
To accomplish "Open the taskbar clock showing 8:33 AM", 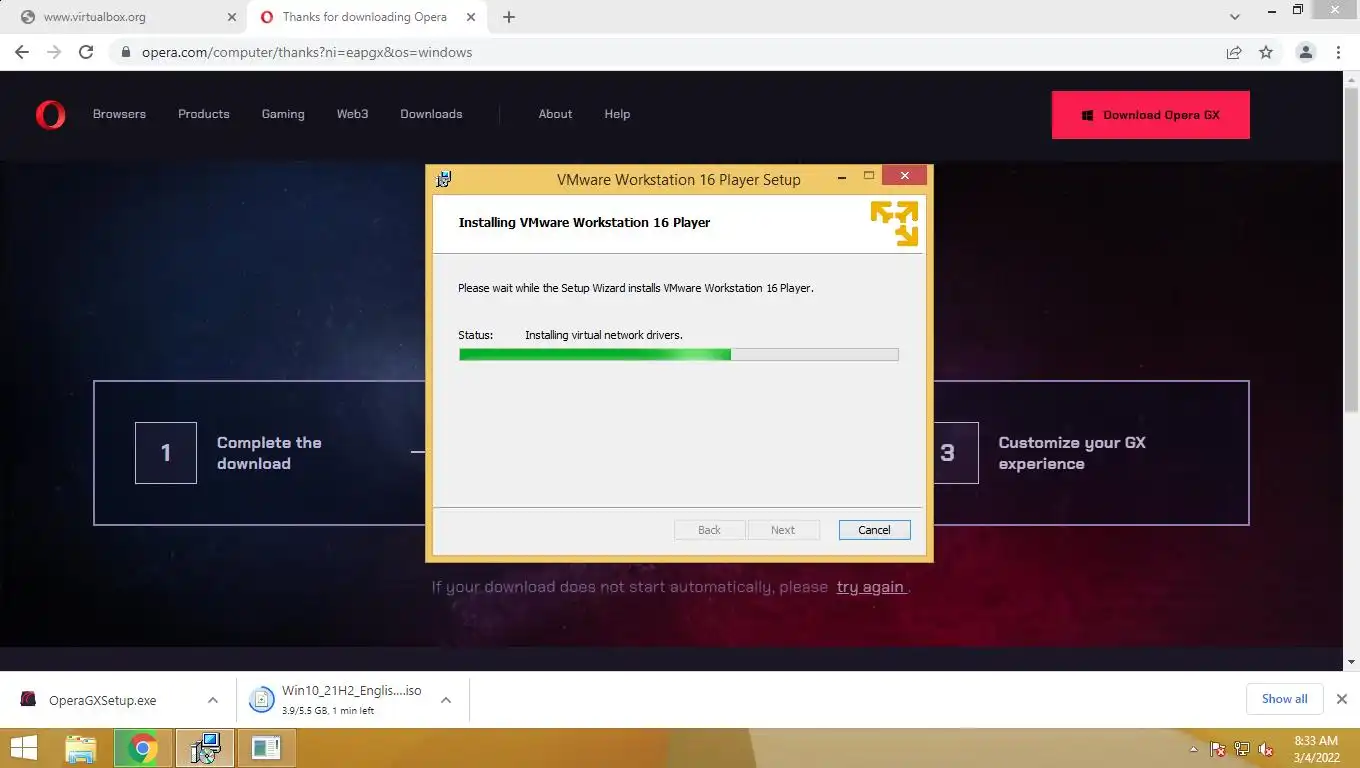I will (1316, 749).
